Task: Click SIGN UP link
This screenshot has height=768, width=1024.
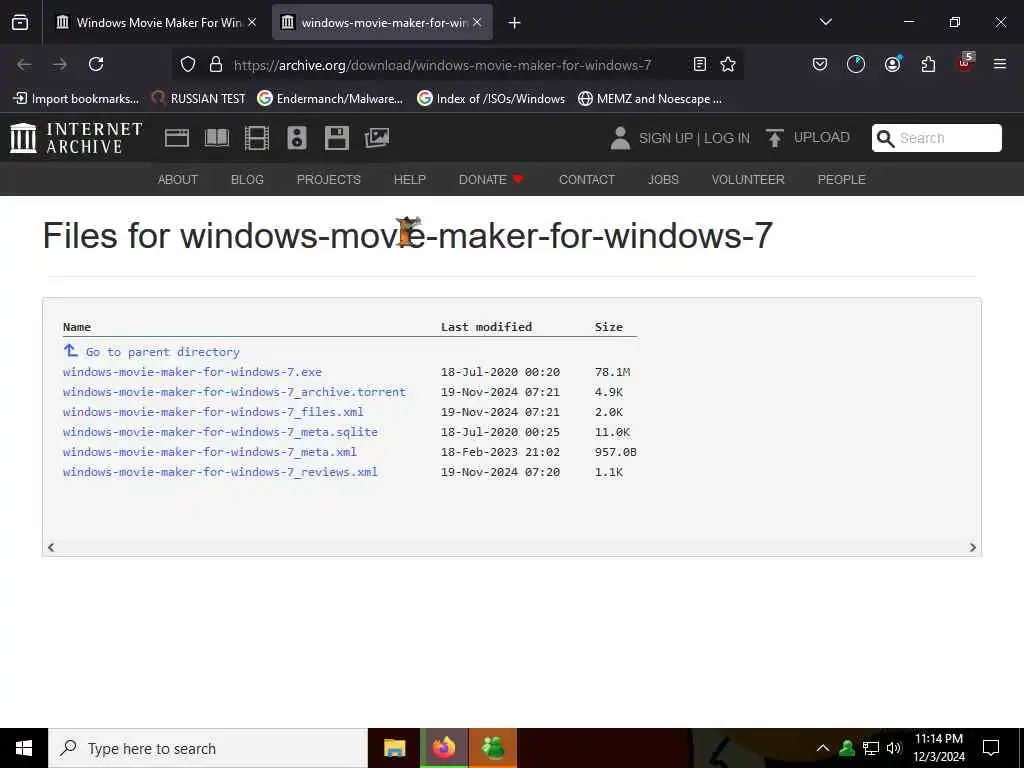Action: click(665, 138)
